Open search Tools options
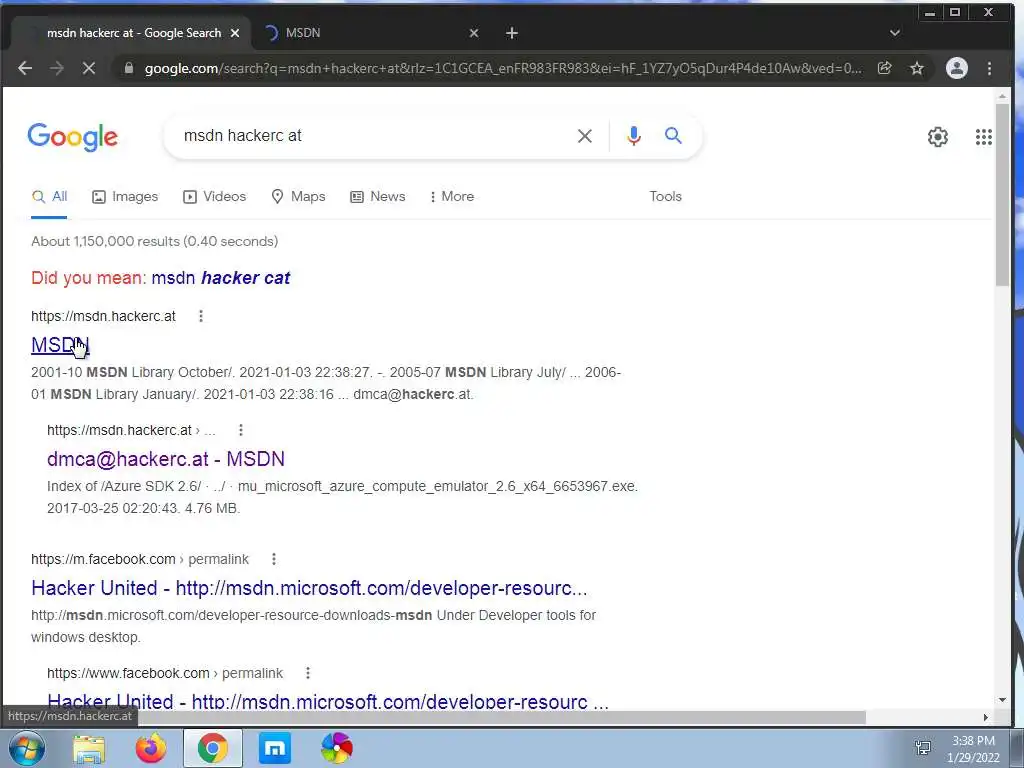Viewport: 1024px width, 768px height. [665, 197]
